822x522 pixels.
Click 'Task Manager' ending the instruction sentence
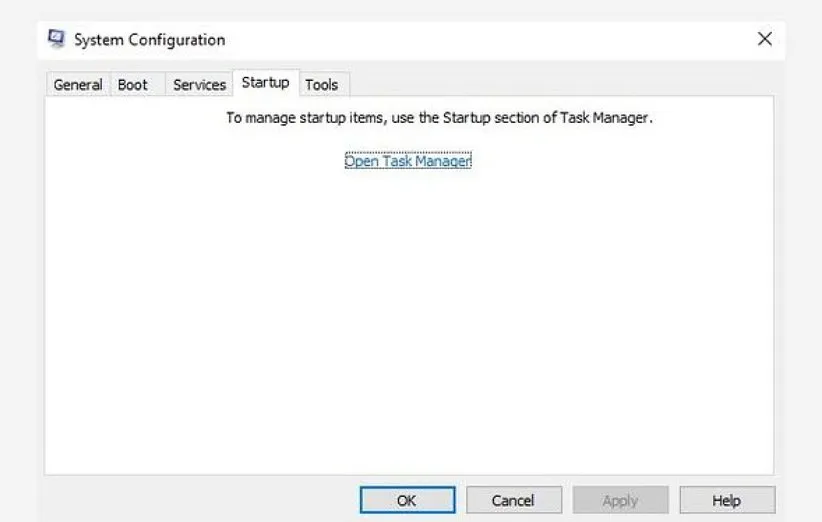609,118
